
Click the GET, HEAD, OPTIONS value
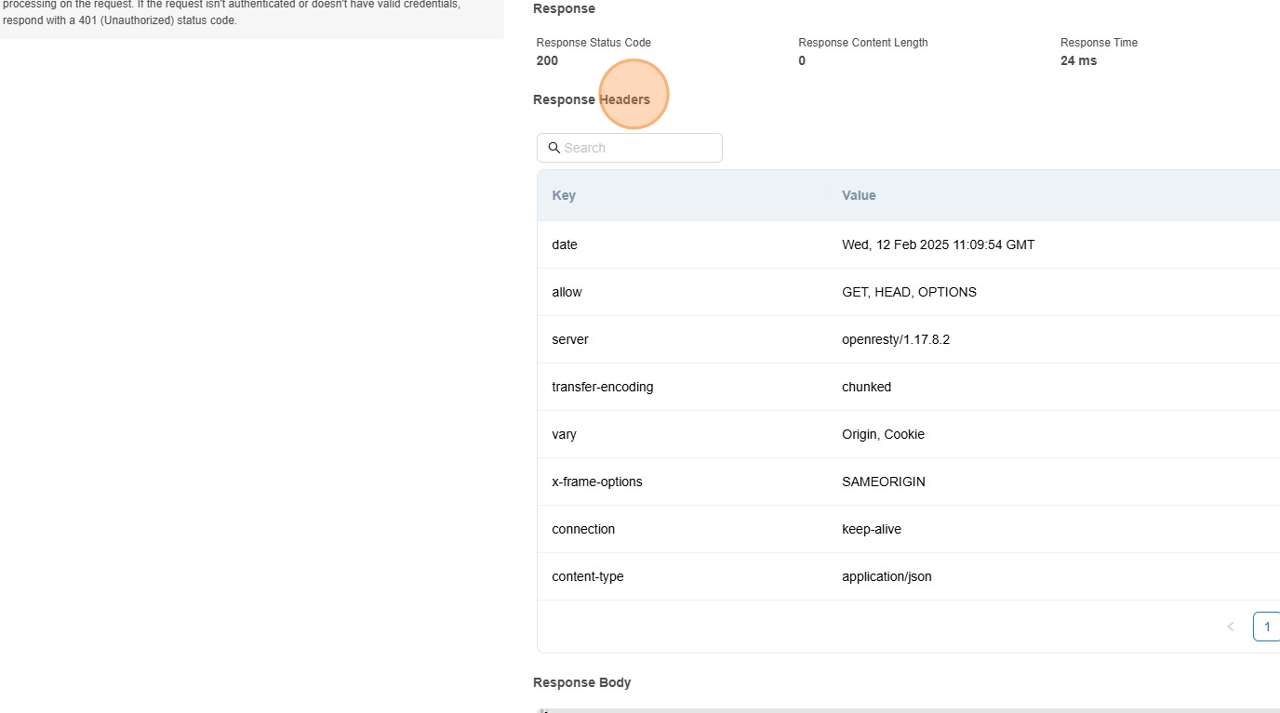click(909, 292)
